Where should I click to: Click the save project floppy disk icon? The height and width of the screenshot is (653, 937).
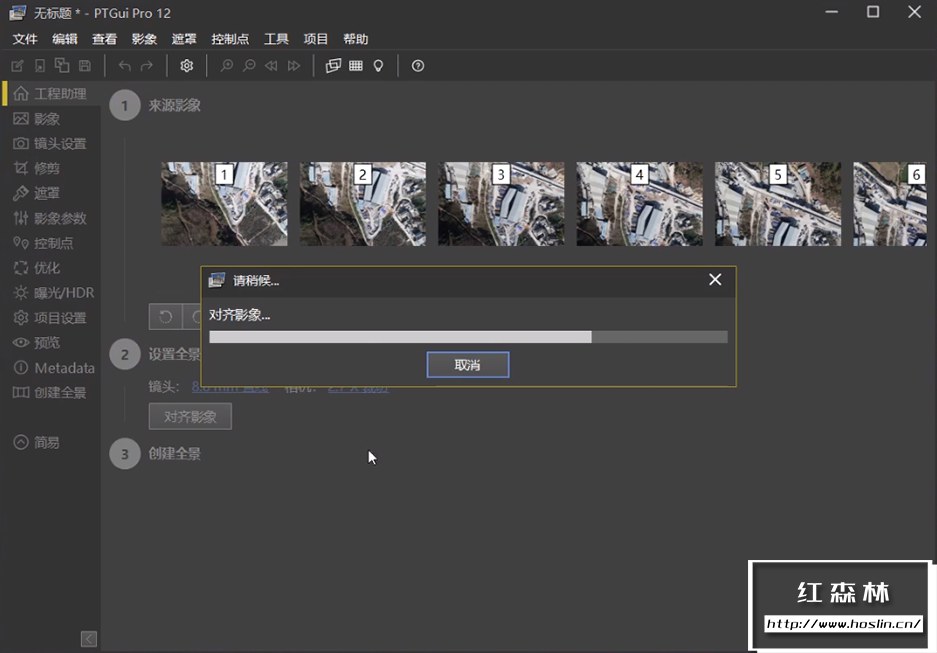click(85, 66)
